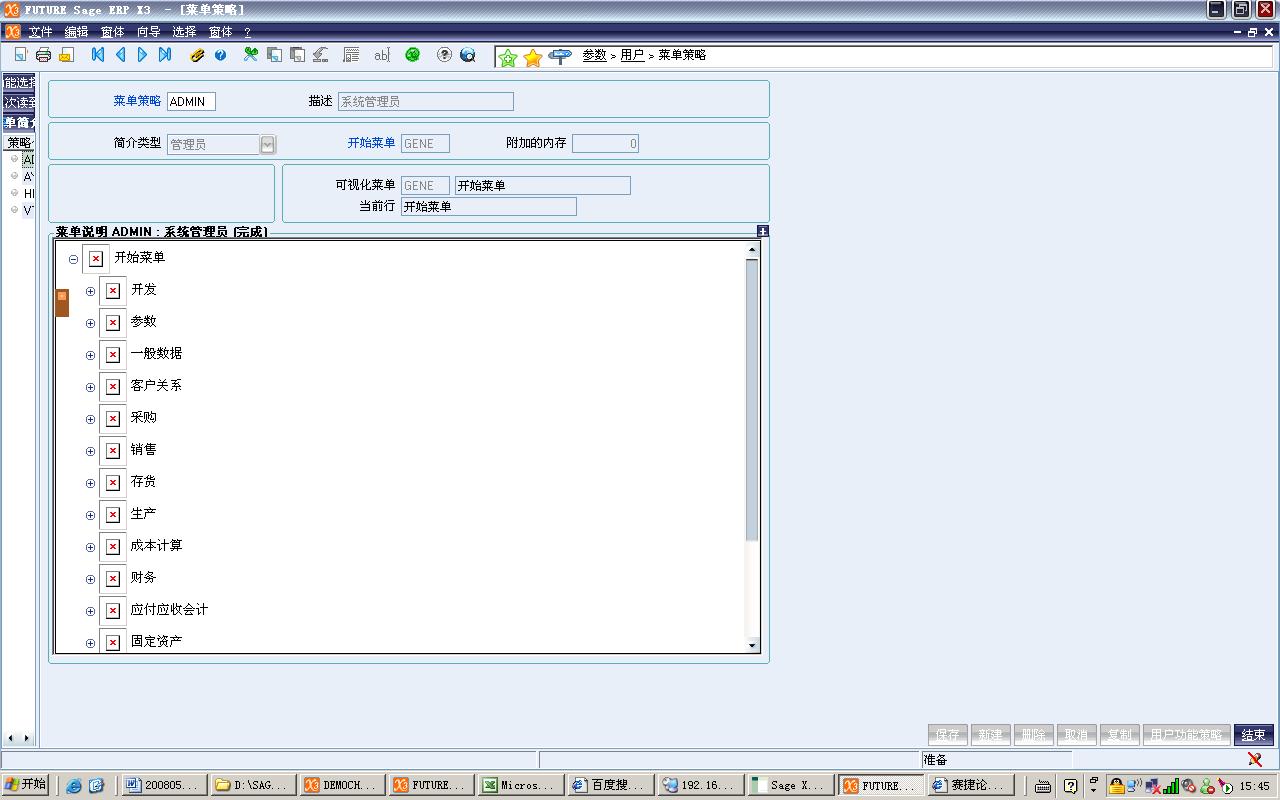Viewport: 1280px width, 800px height.
Task: Toggle the red X box beside 开发
Action: click(x=113, y=291)
